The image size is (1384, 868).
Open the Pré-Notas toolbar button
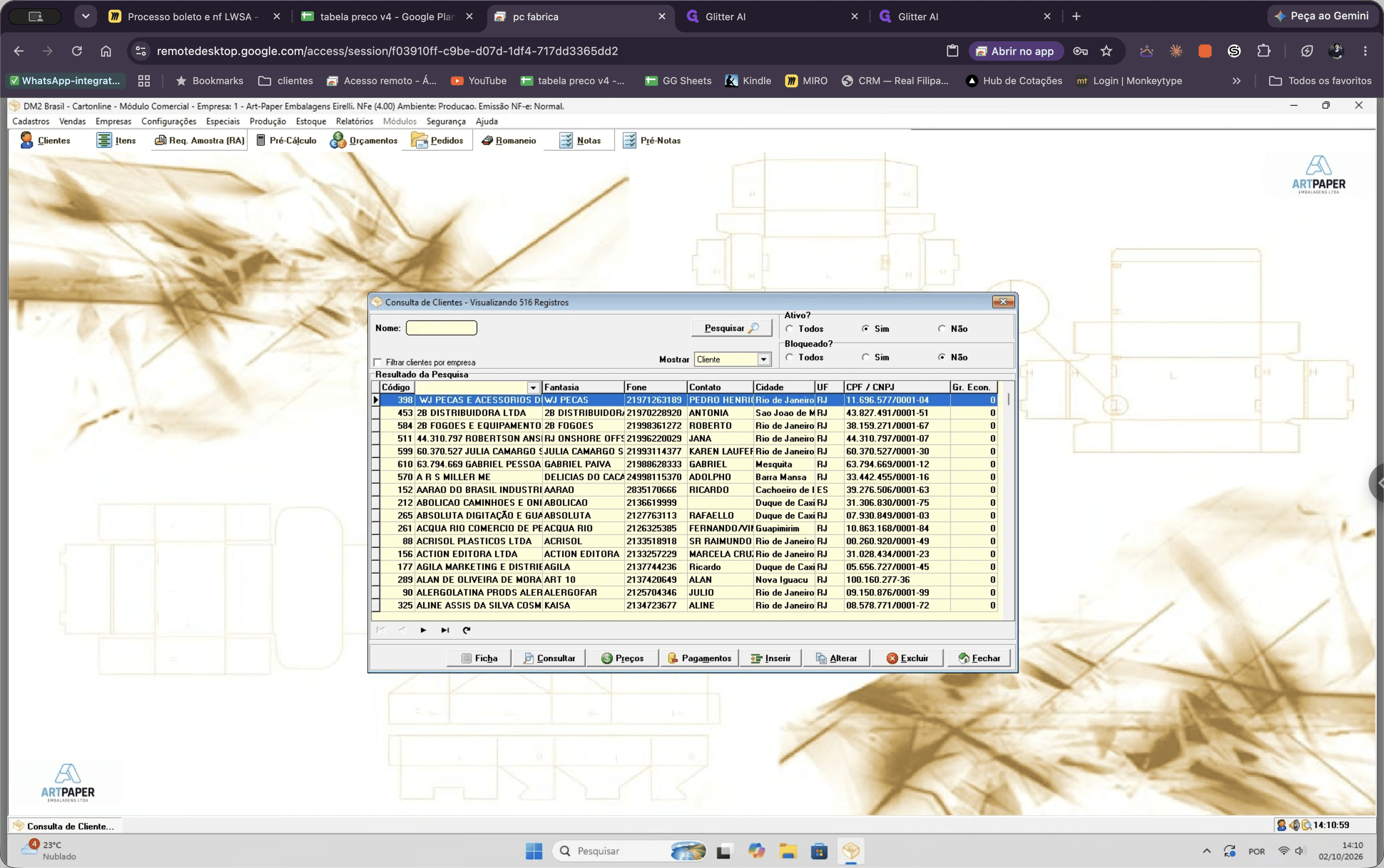click(652, 140)
